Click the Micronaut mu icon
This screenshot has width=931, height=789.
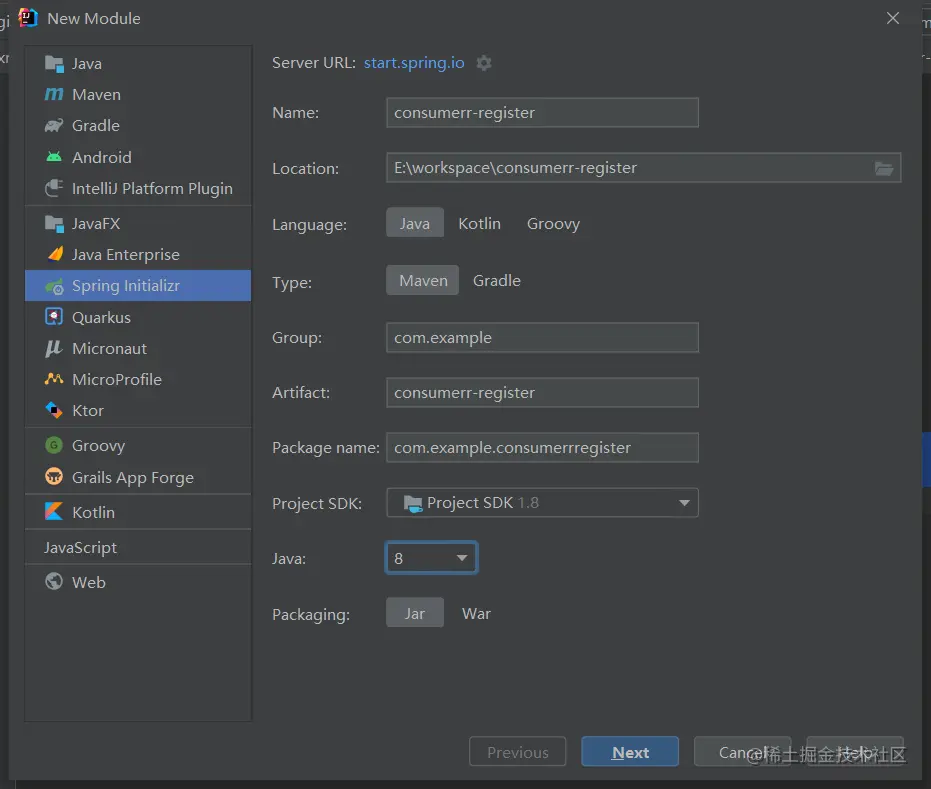point(54,348)
